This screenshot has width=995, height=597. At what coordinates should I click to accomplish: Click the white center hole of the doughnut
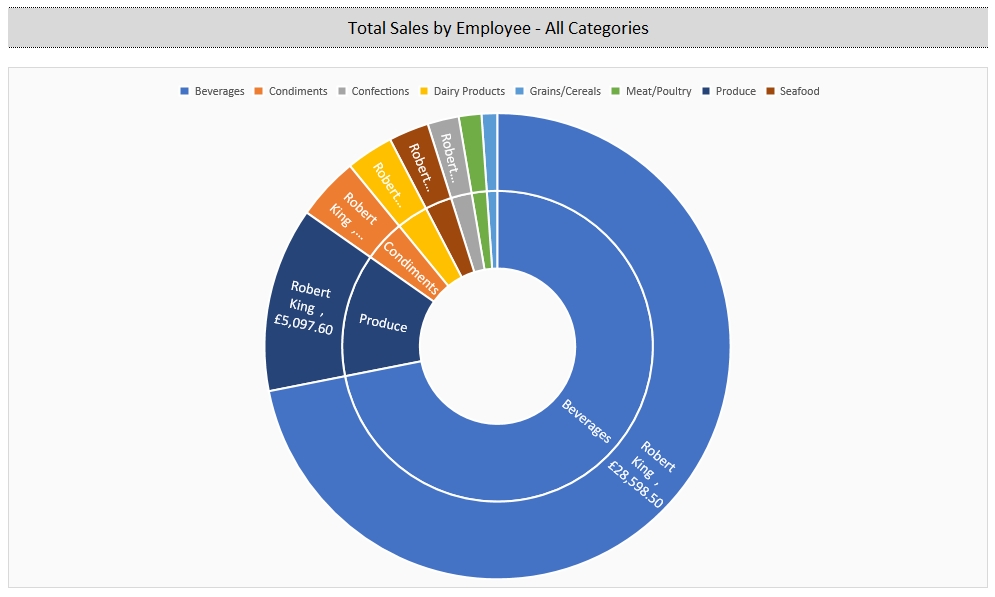click(497, 345)
